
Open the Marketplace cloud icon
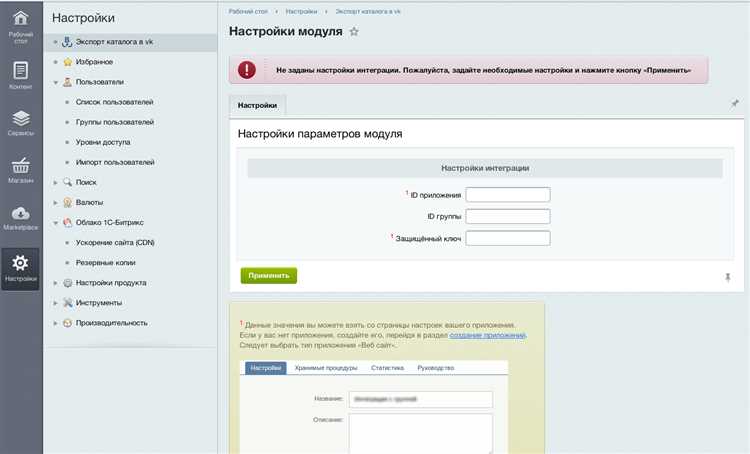point(21,213)
